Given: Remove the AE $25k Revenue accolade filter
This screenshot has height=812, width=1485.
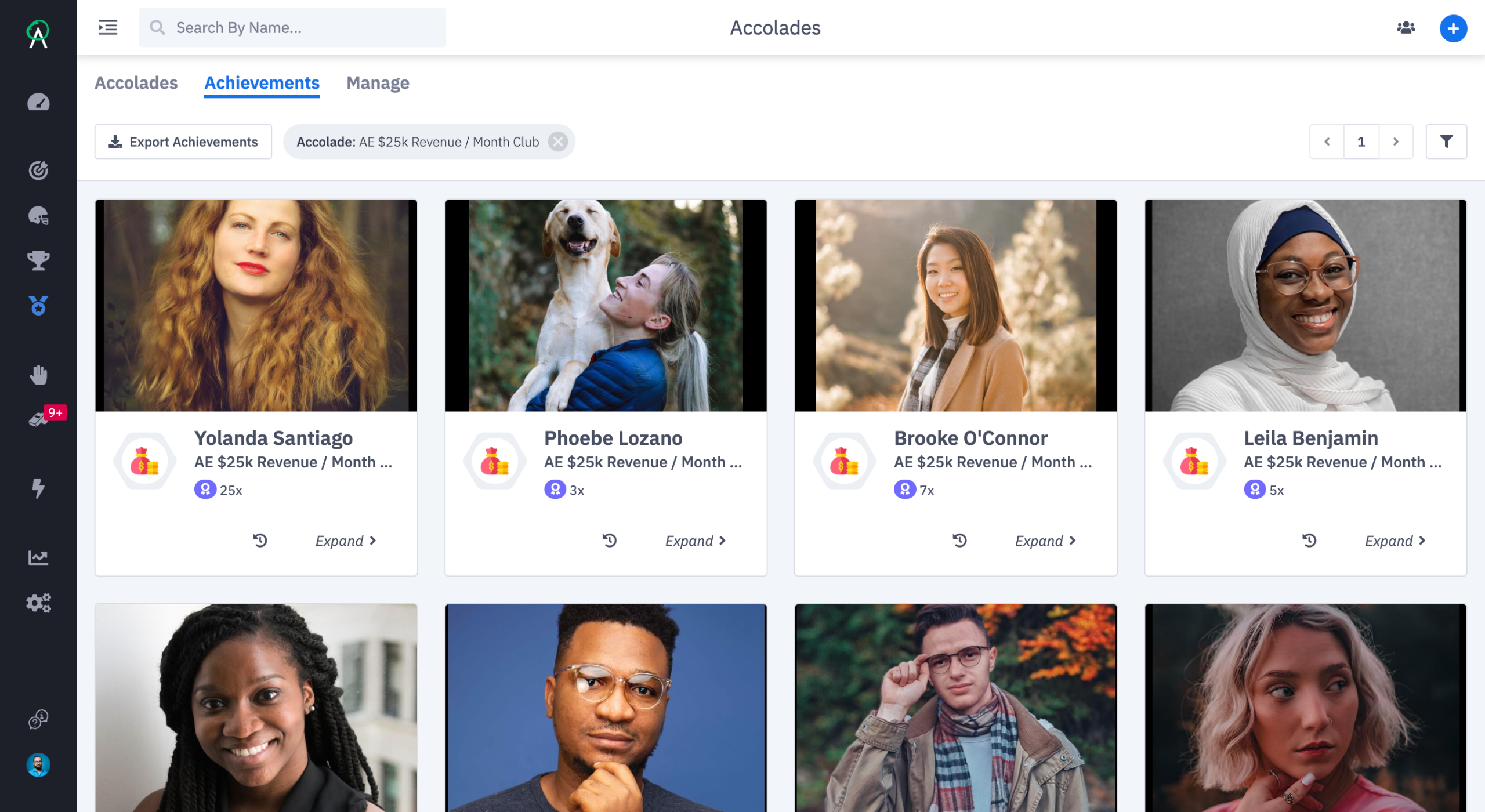Looking at the screenshot, I should (x=558, y=142).
